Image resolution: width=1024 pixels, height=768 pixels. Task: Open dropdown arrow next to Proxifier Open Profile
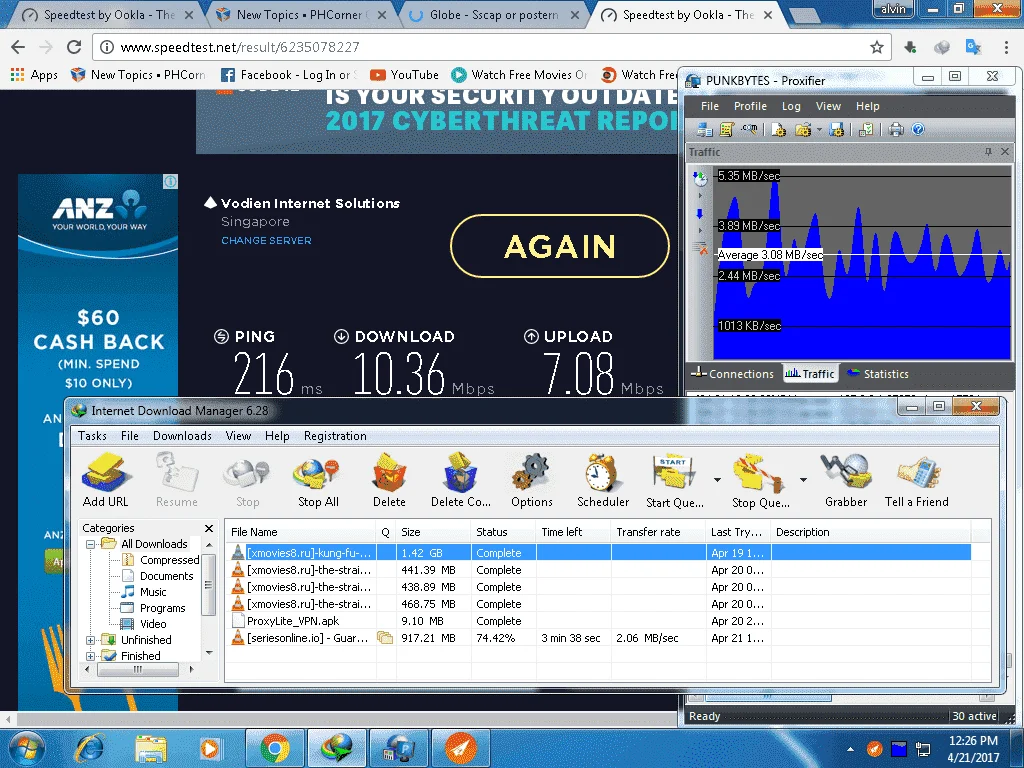(819, 129)
